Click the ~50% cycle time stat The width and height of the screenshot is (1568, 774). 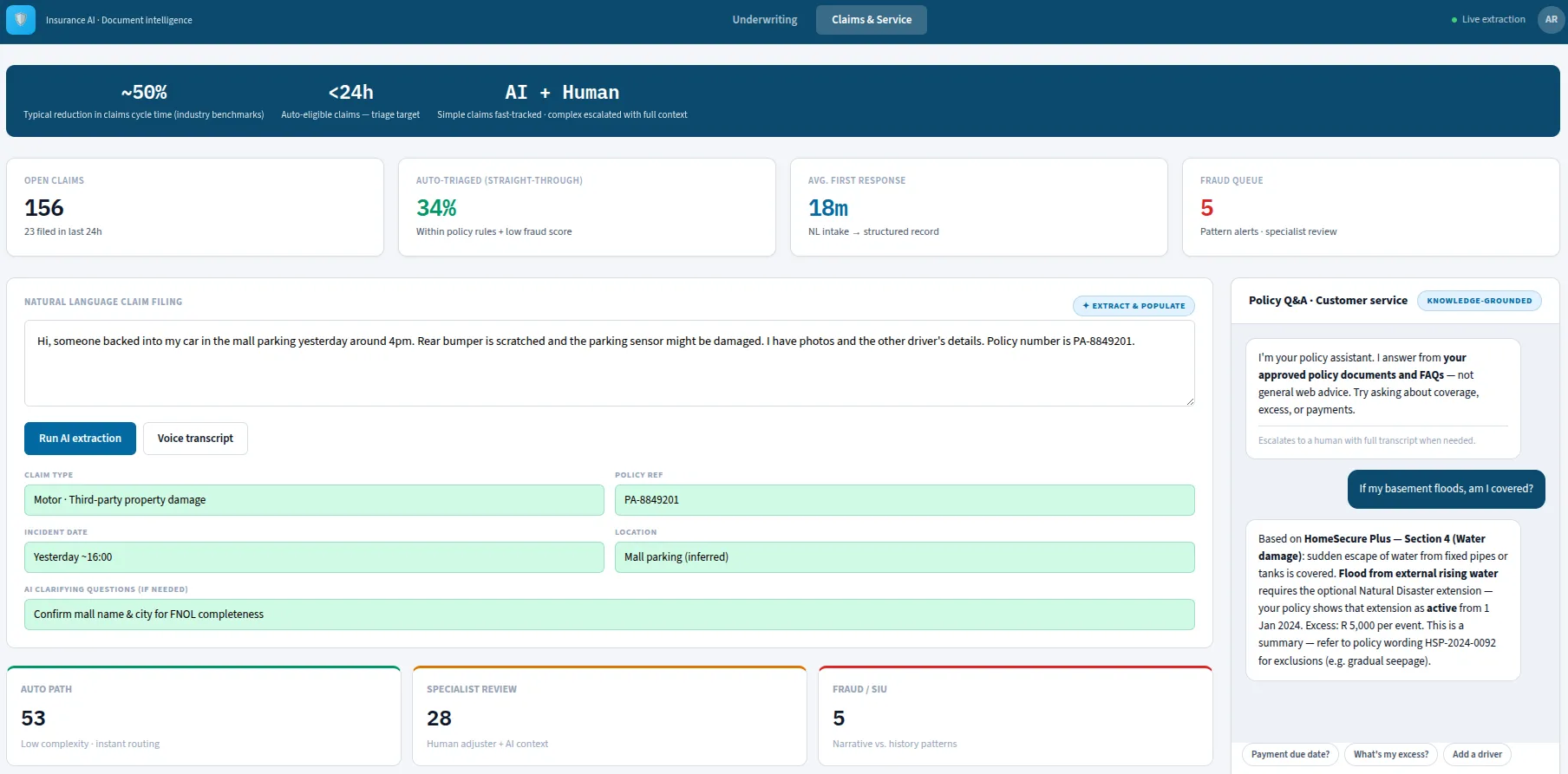click(x=144, y=101)
